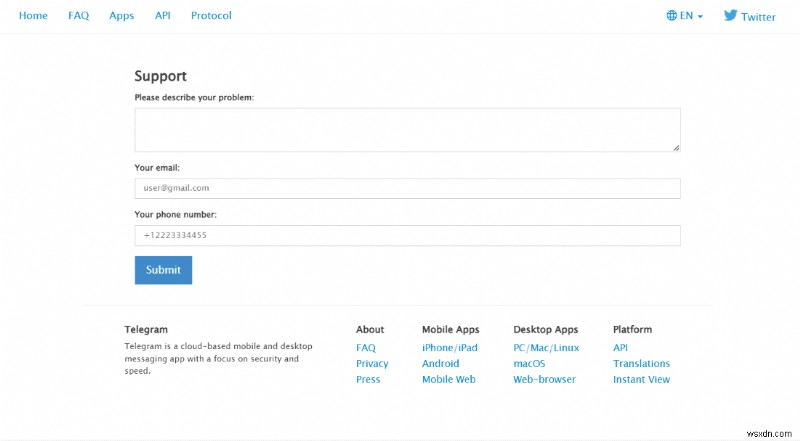
Task: Click the About footer heading
Action: (x=370, y=330)
